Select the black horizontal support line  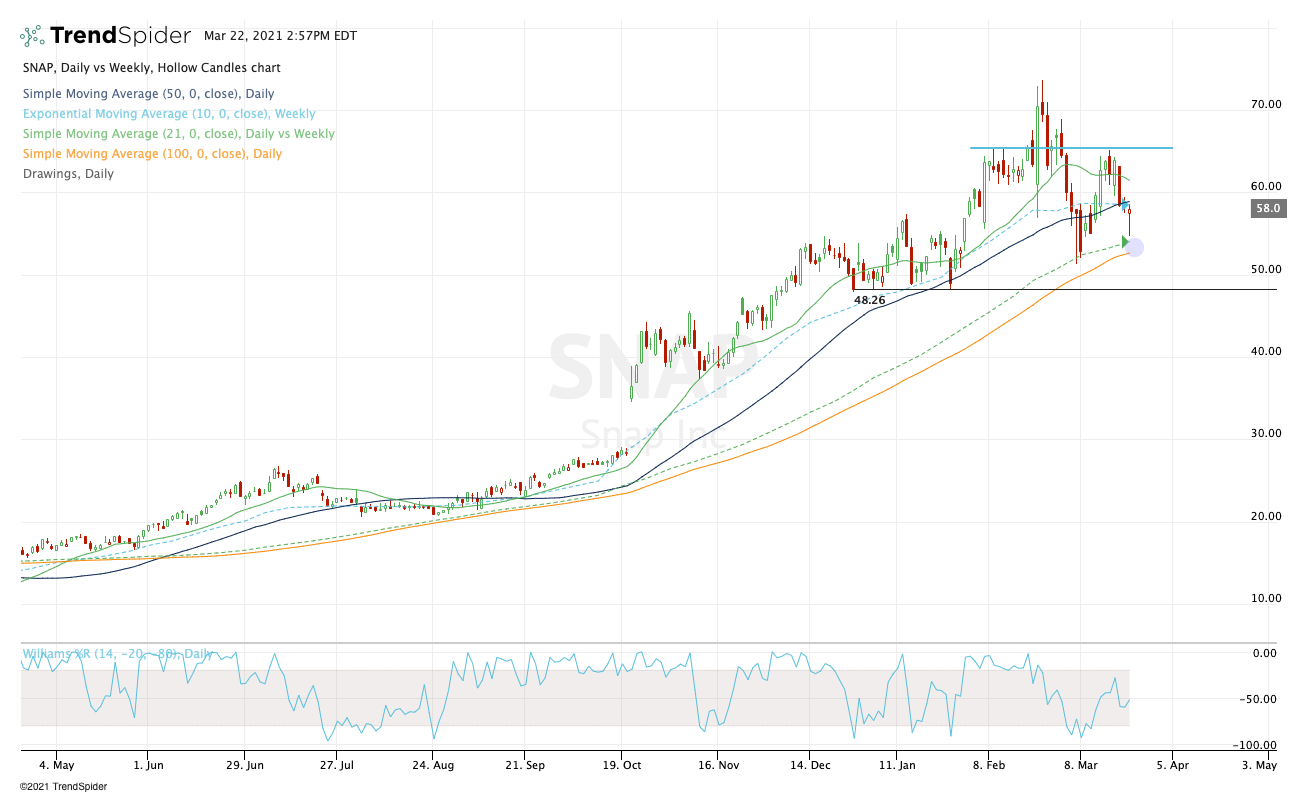(x=1100, y=289)
